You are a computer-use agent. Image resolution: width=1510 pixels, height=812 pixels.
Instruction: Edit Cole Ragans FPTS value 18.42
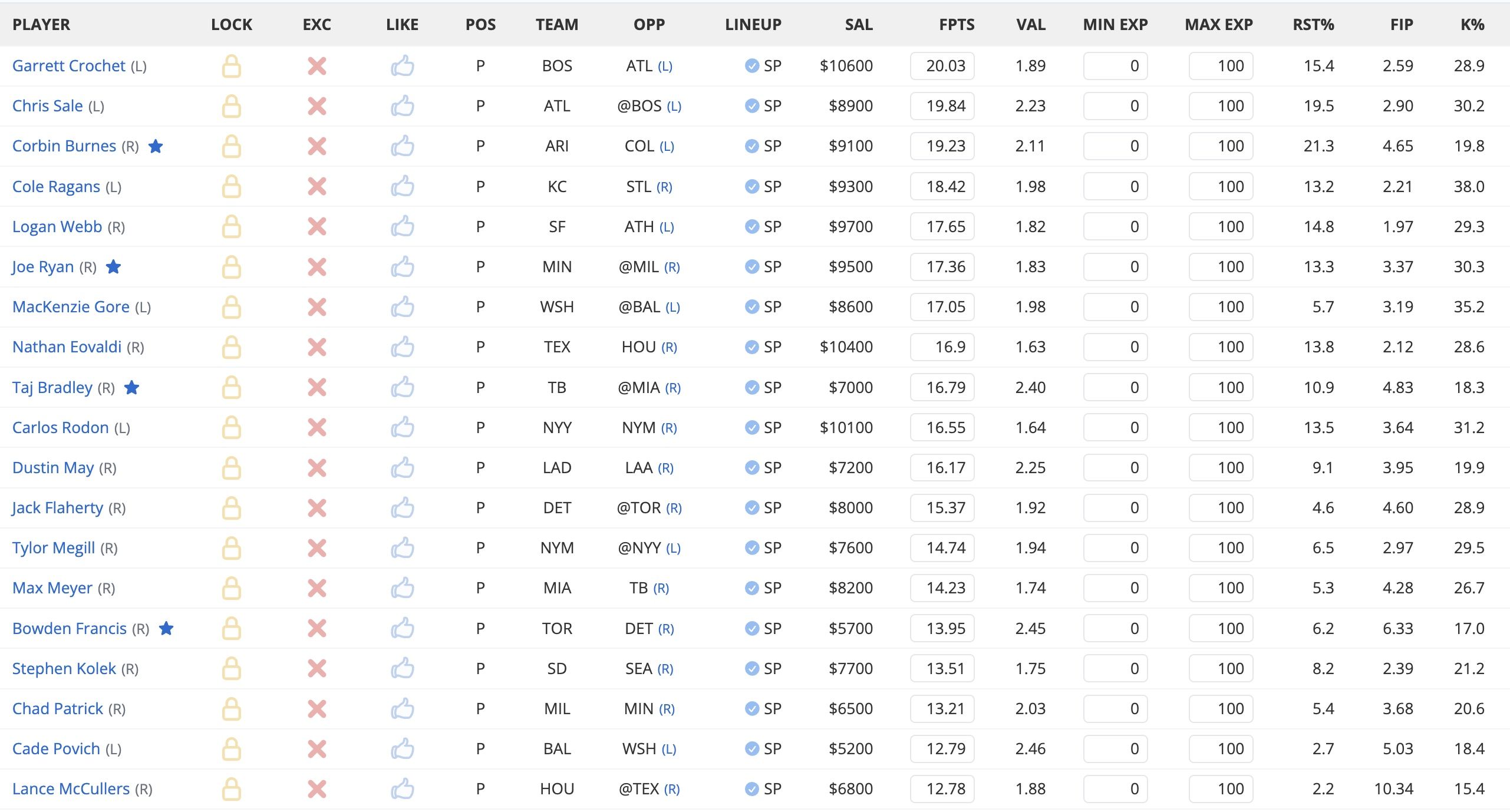point(942,186)
